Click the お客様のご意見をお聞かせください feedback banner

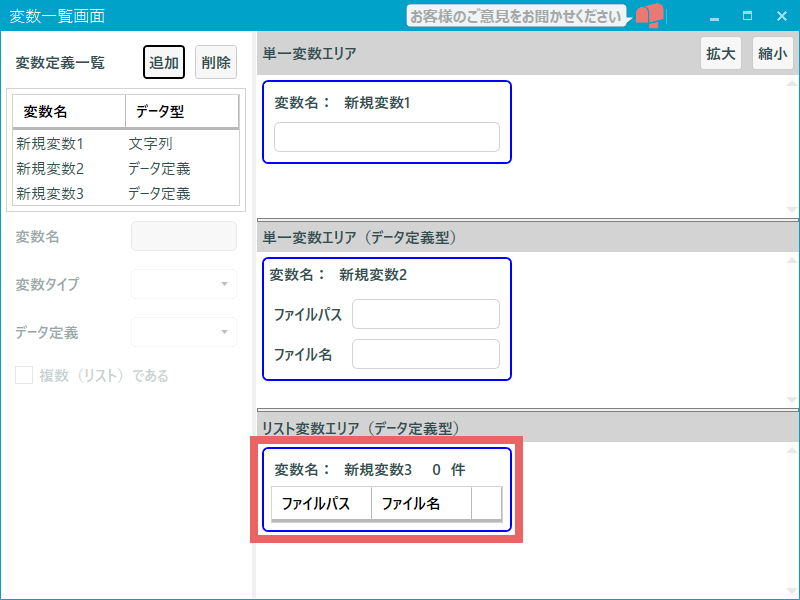click(516, 16)
